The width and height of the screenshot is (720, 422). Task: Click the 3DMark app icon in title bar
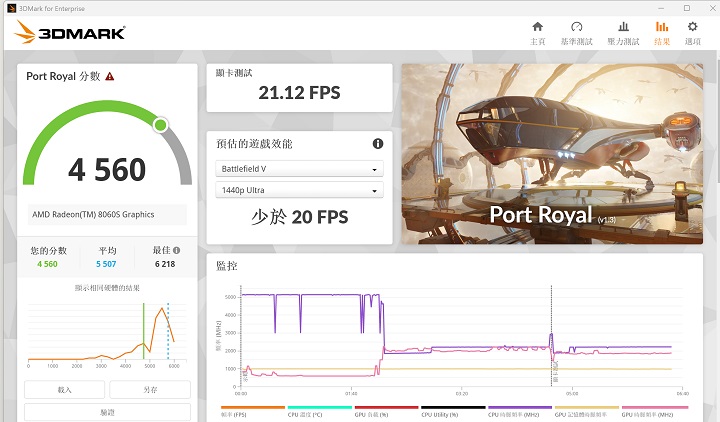11,8
